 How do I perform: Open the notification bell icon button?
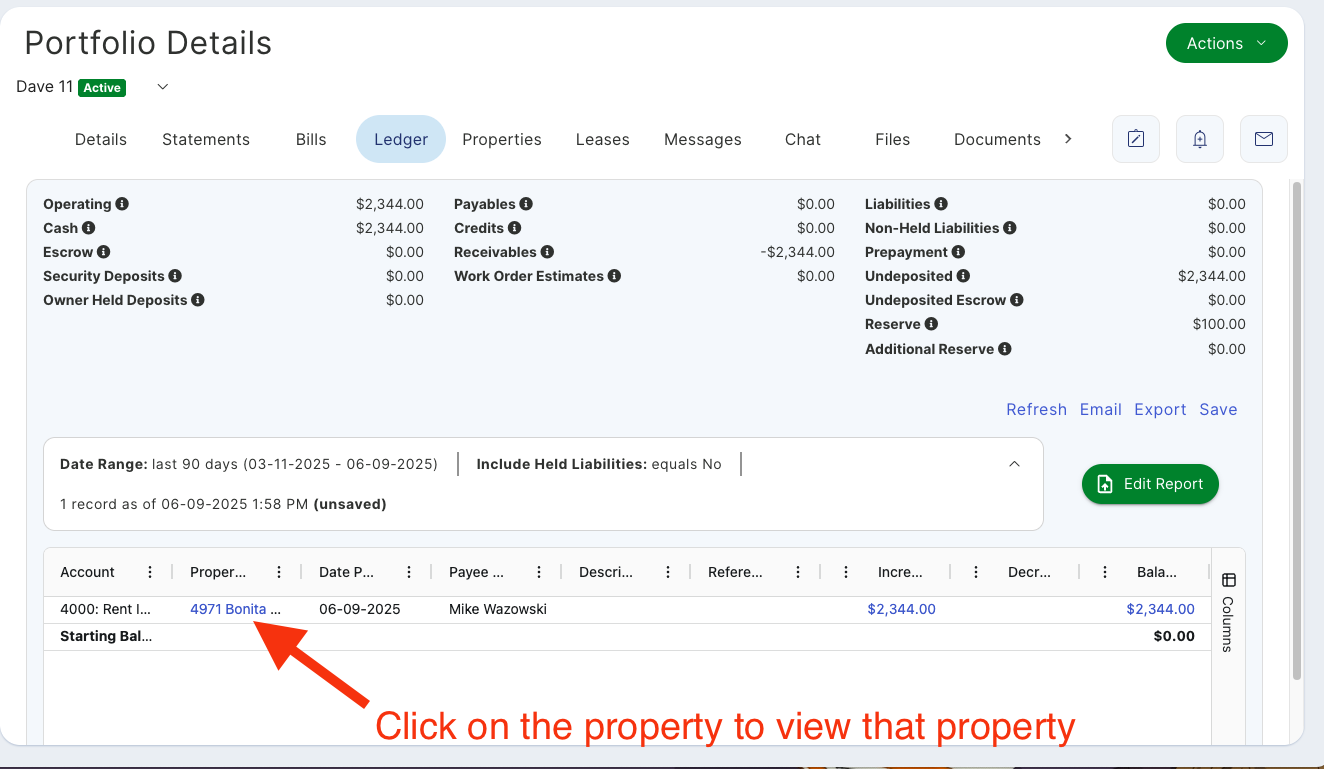pyautogui.click(x=1200, y=139)
